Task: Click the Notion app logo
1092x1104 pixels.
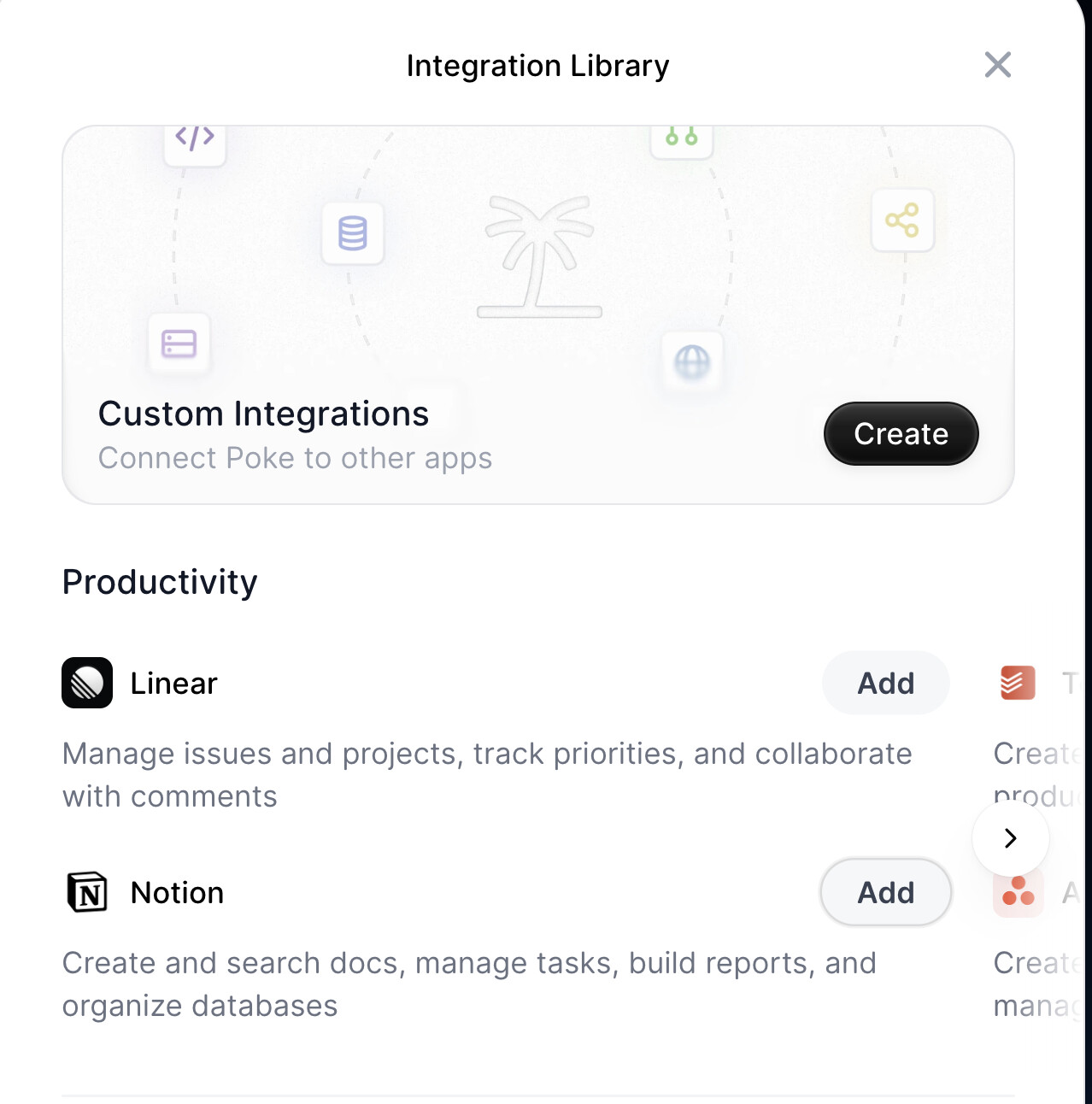Action: tap(87, 892)
